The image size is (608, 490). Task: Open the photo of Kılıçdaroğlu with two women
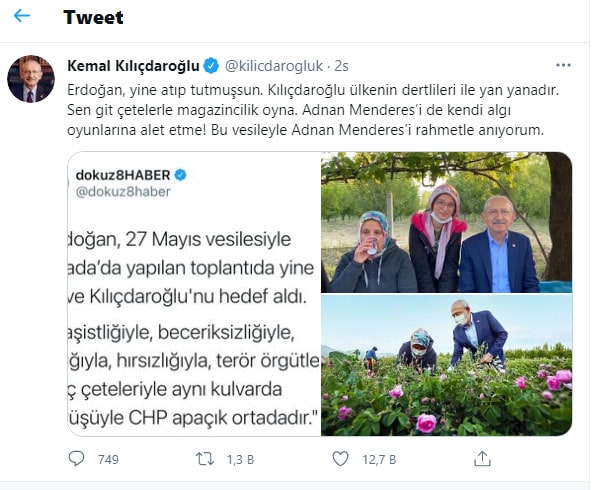tap(446, 222)
